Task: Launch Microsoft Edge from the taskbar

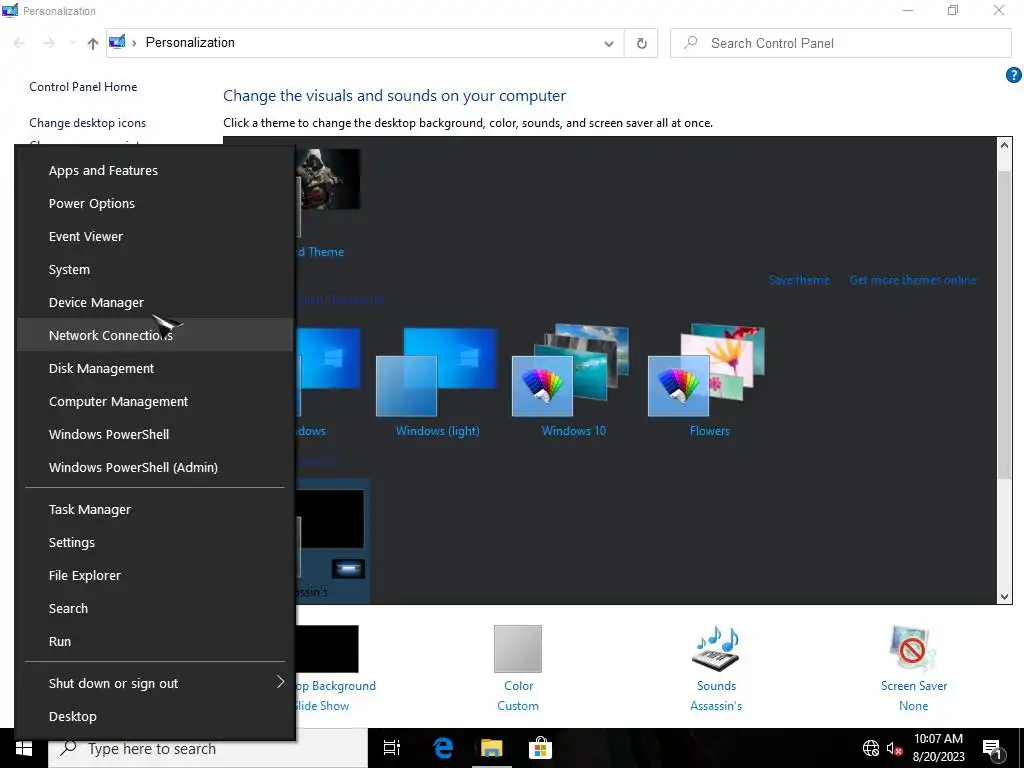Action: [443, 748]
